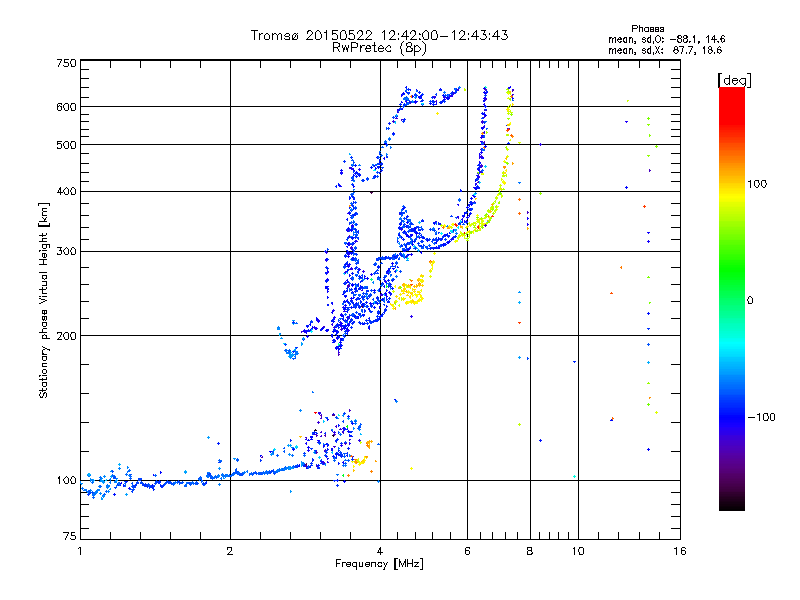Click the x-axis label '1'
The width and height of the screenshot is (800, 600).
(80, 551)
